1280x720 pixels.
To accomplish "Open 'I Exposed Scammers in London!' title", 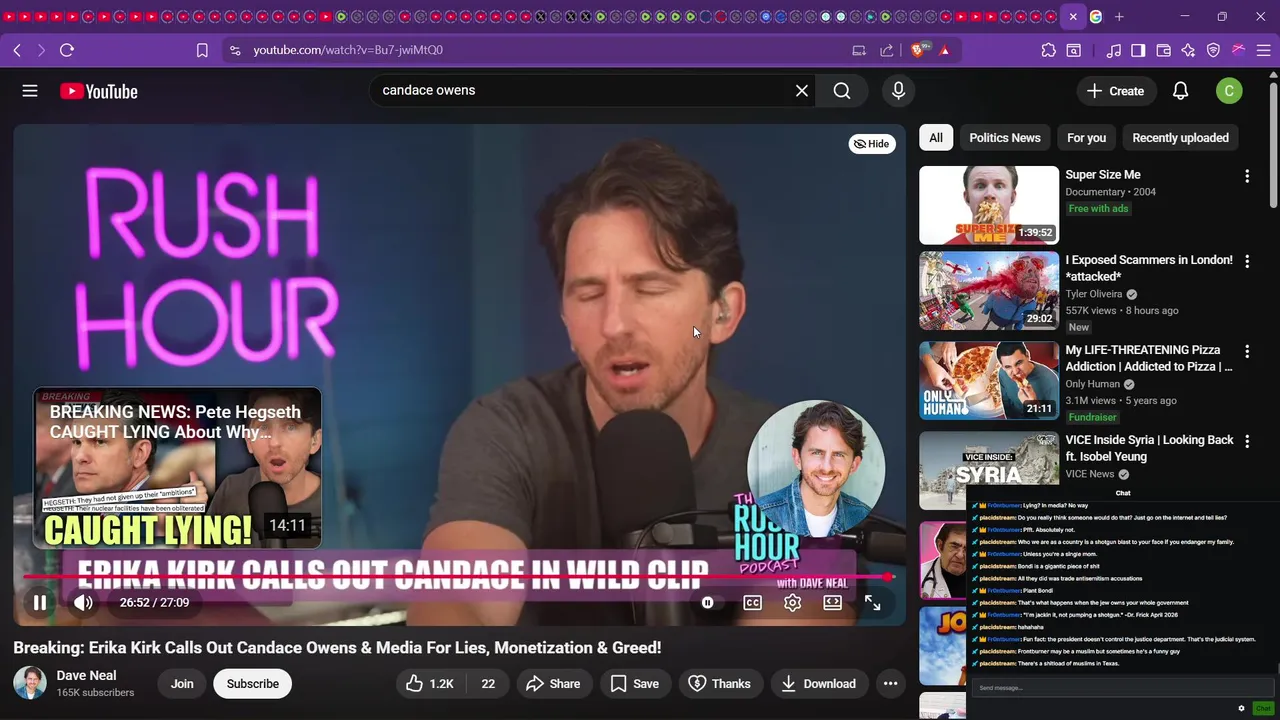I will [1149, 268].
